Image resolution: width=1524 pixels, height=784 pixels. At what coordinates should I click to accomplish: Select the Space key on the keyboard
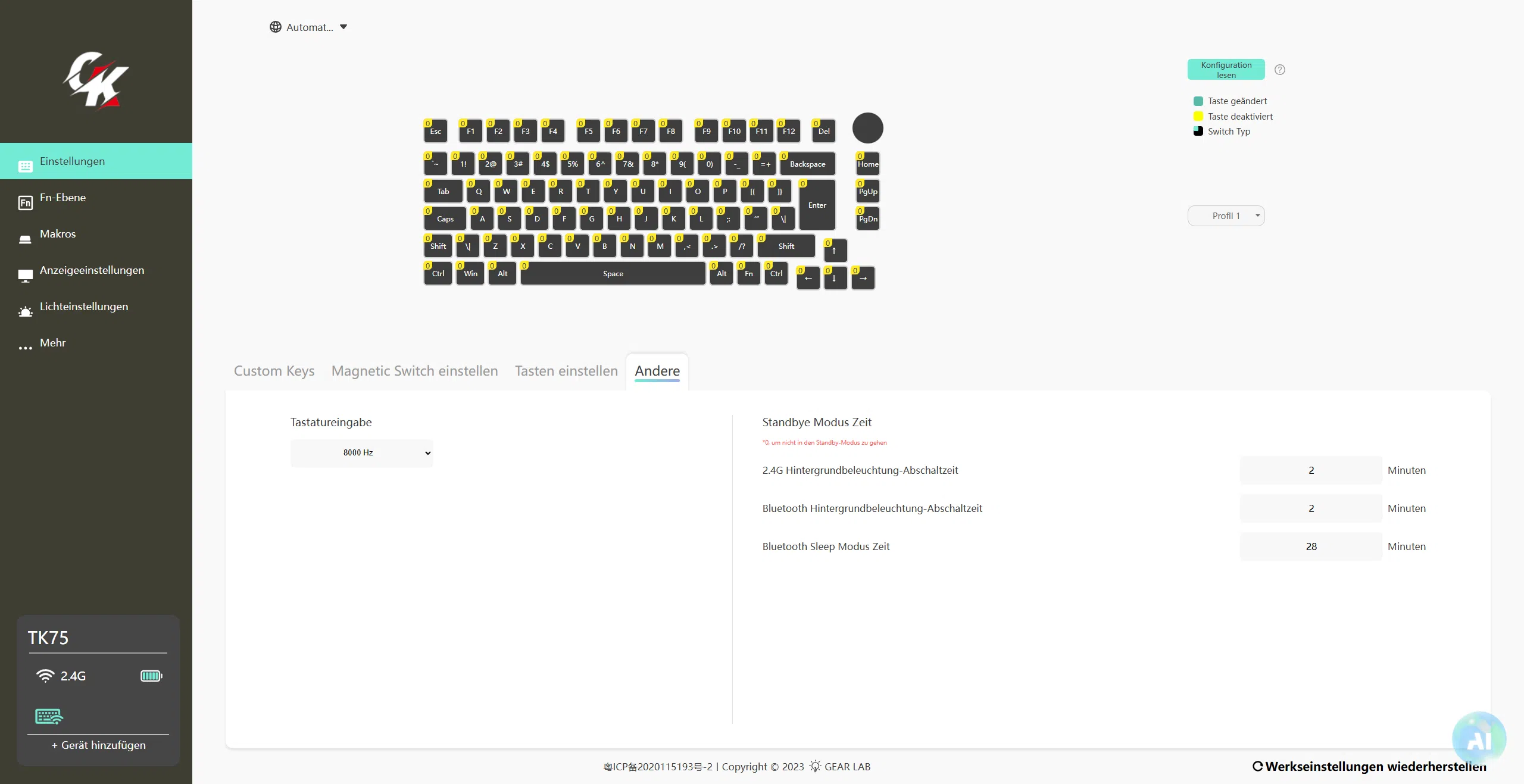pos(613,274)
